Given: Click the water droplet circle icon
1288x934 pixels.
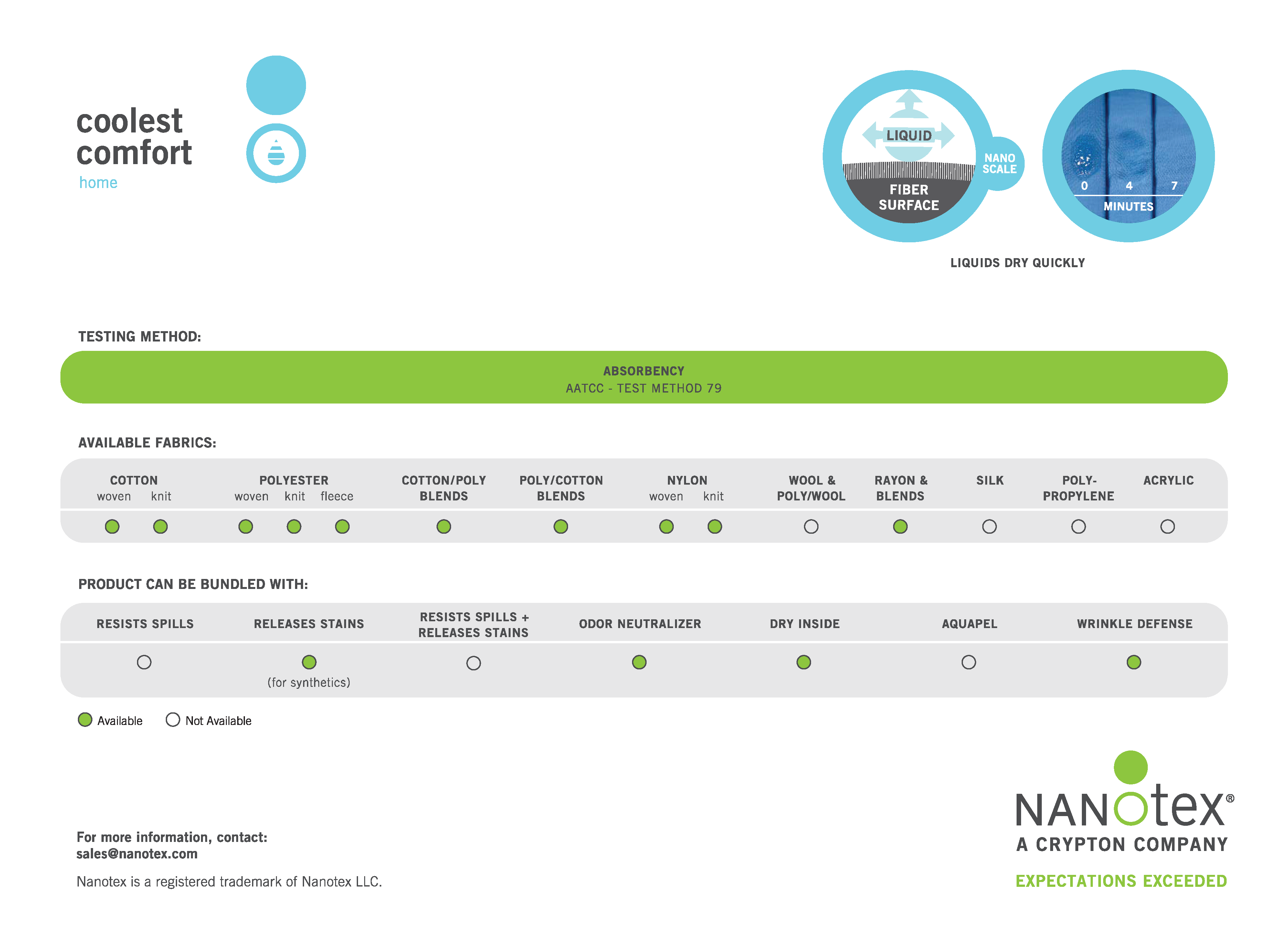Looking at the screenshot, I should tap(276, 153).
